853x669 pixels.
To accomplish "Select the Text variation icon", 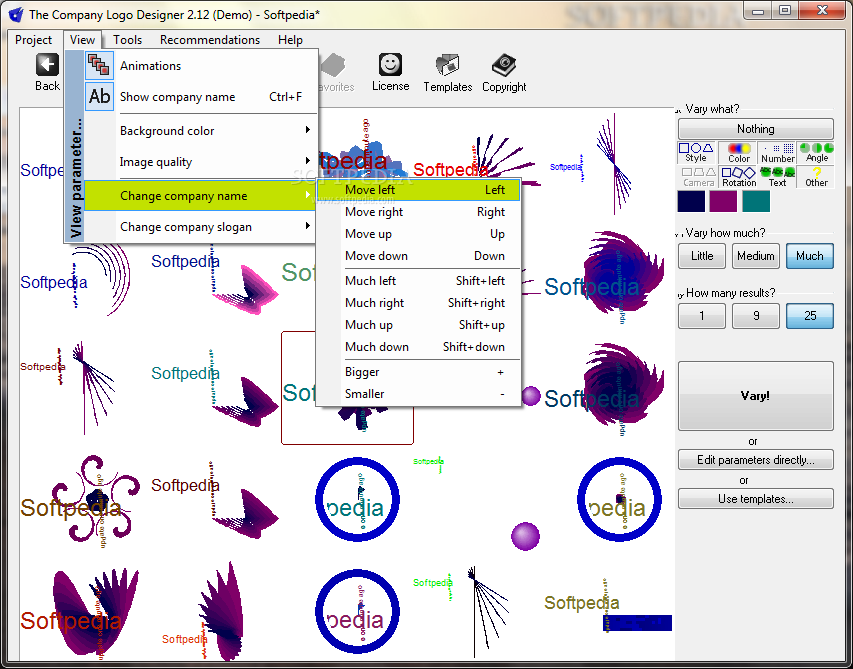I will [x=777, y=177].
